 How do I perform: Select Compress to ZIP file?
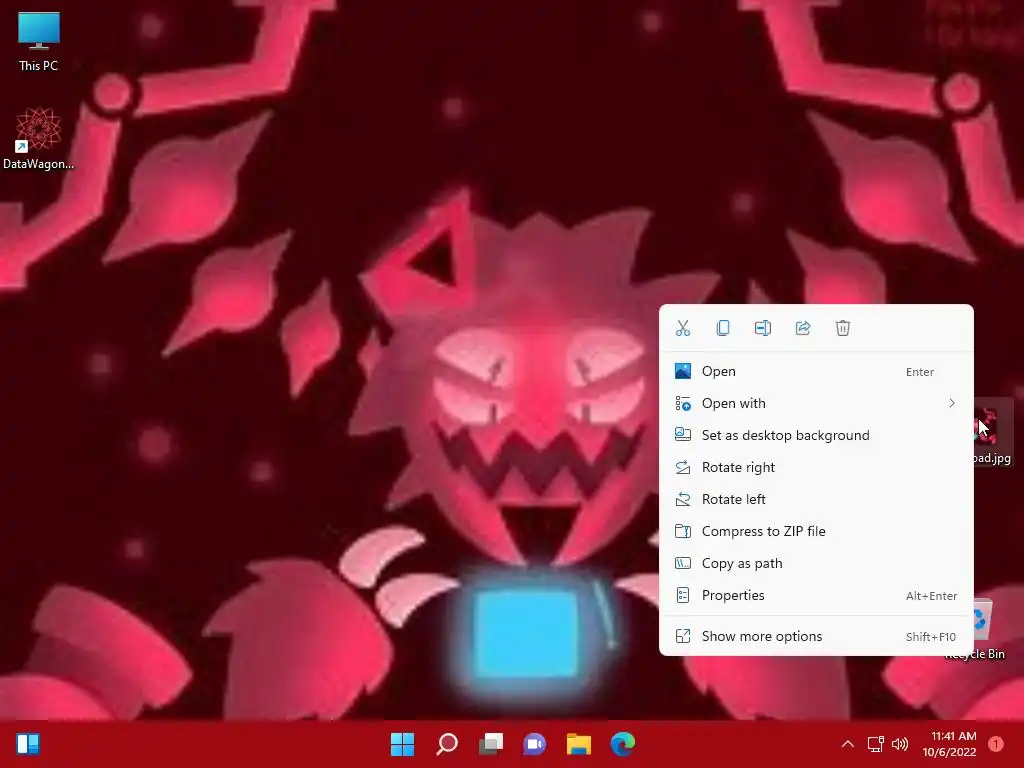pos(816,531)
